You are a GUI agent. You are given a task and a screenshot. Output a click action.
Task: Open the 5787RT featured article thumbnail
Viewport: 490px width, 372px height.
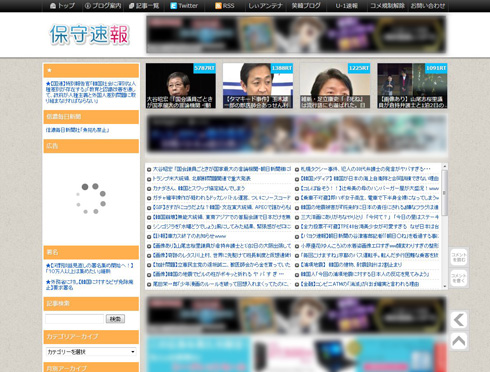click(181, 86)
